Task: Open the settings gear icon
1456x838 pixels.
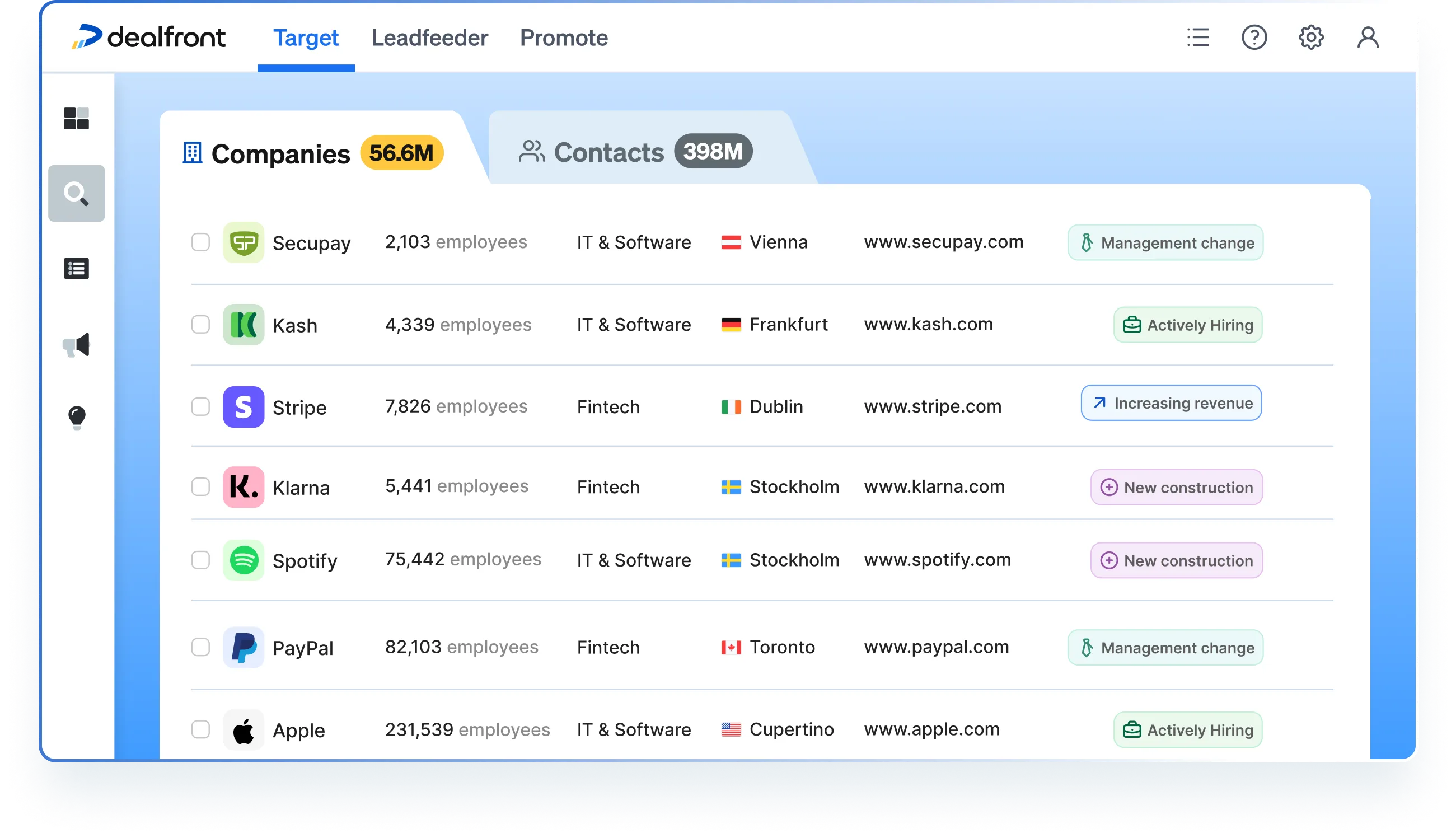Action: coord(1311,38)
